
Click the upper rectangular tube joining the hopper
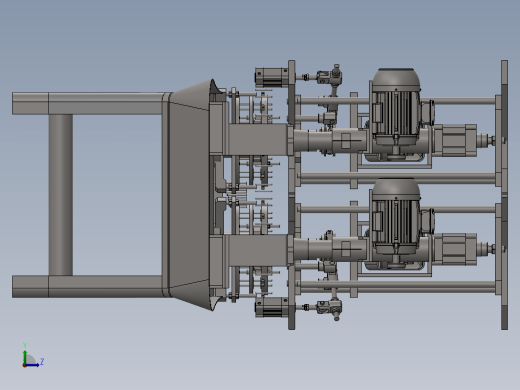point(257,139)
